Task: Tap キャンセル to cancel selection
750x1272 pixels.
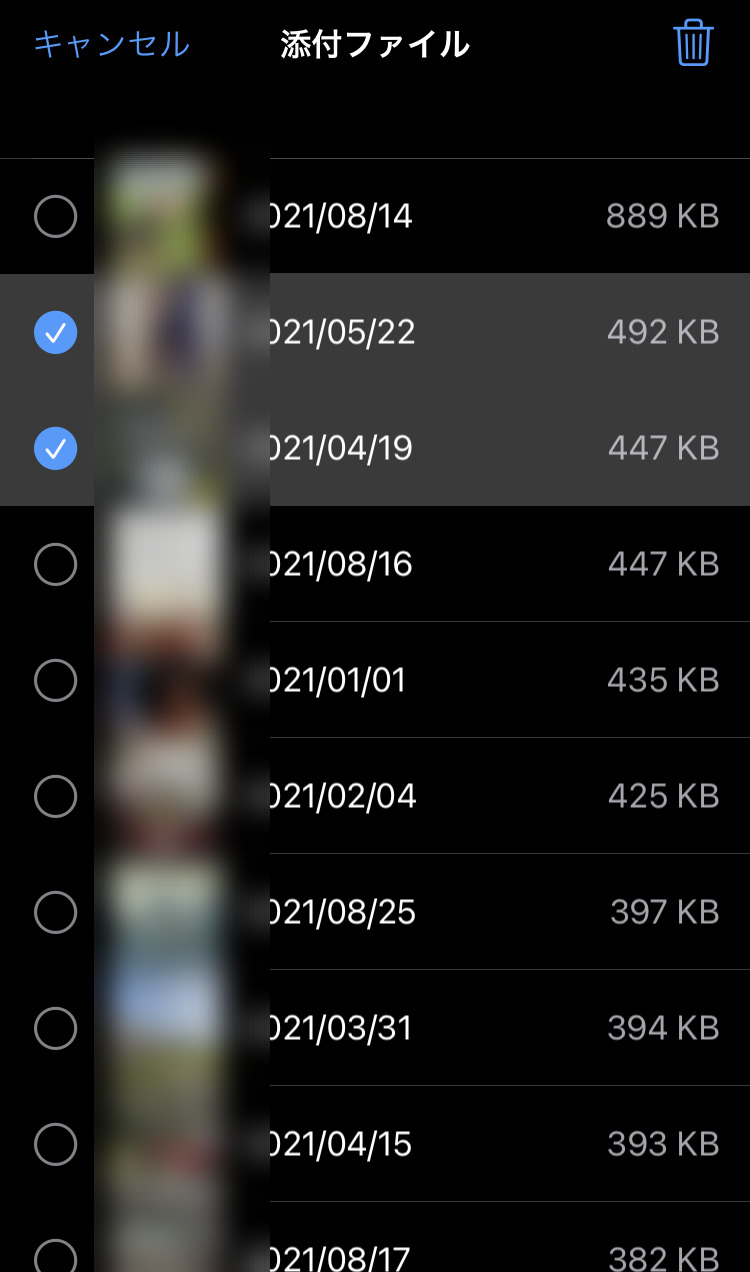Action: coord(111,44)
